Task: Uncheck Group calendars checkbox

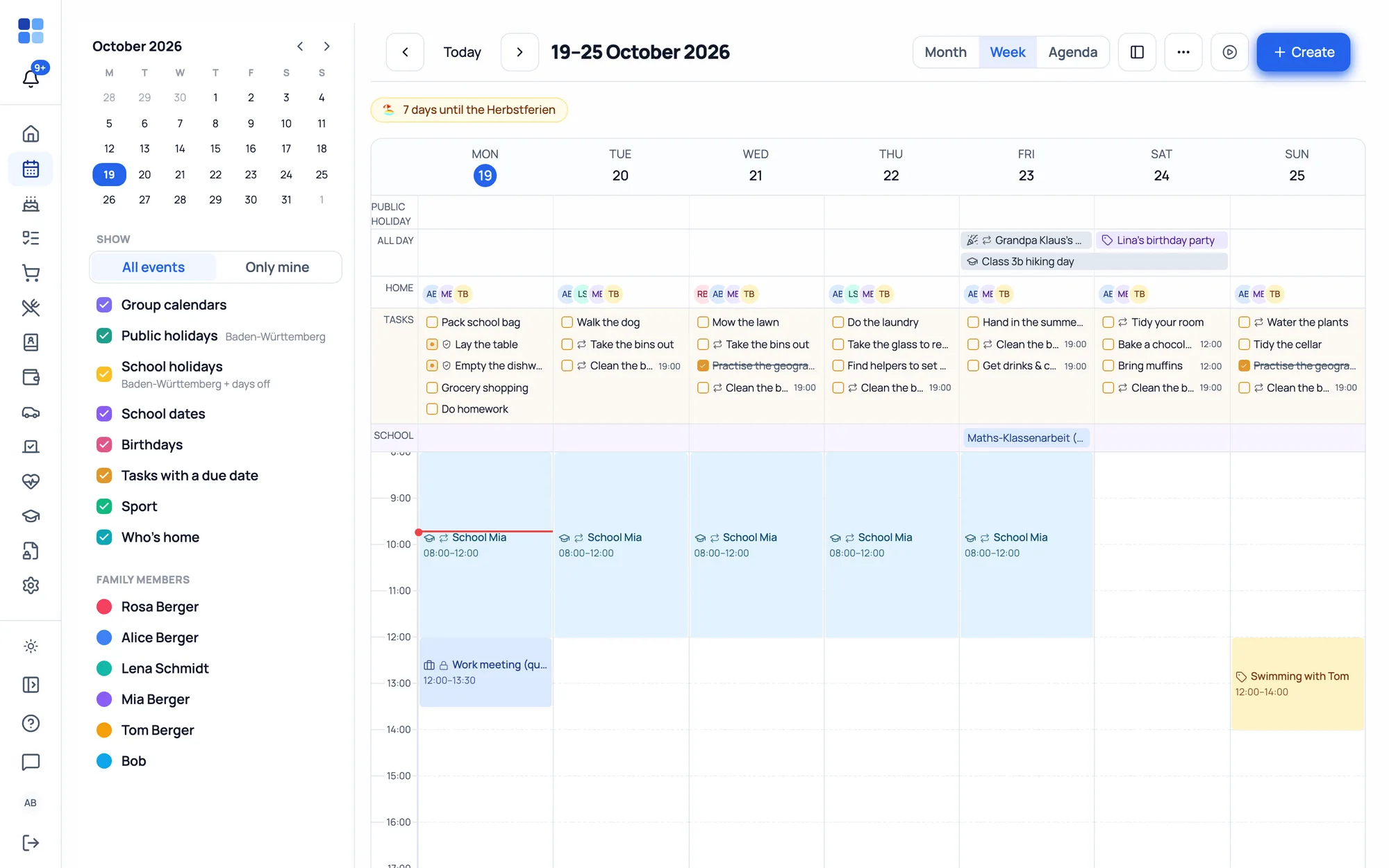Action: tap(104, 305)
